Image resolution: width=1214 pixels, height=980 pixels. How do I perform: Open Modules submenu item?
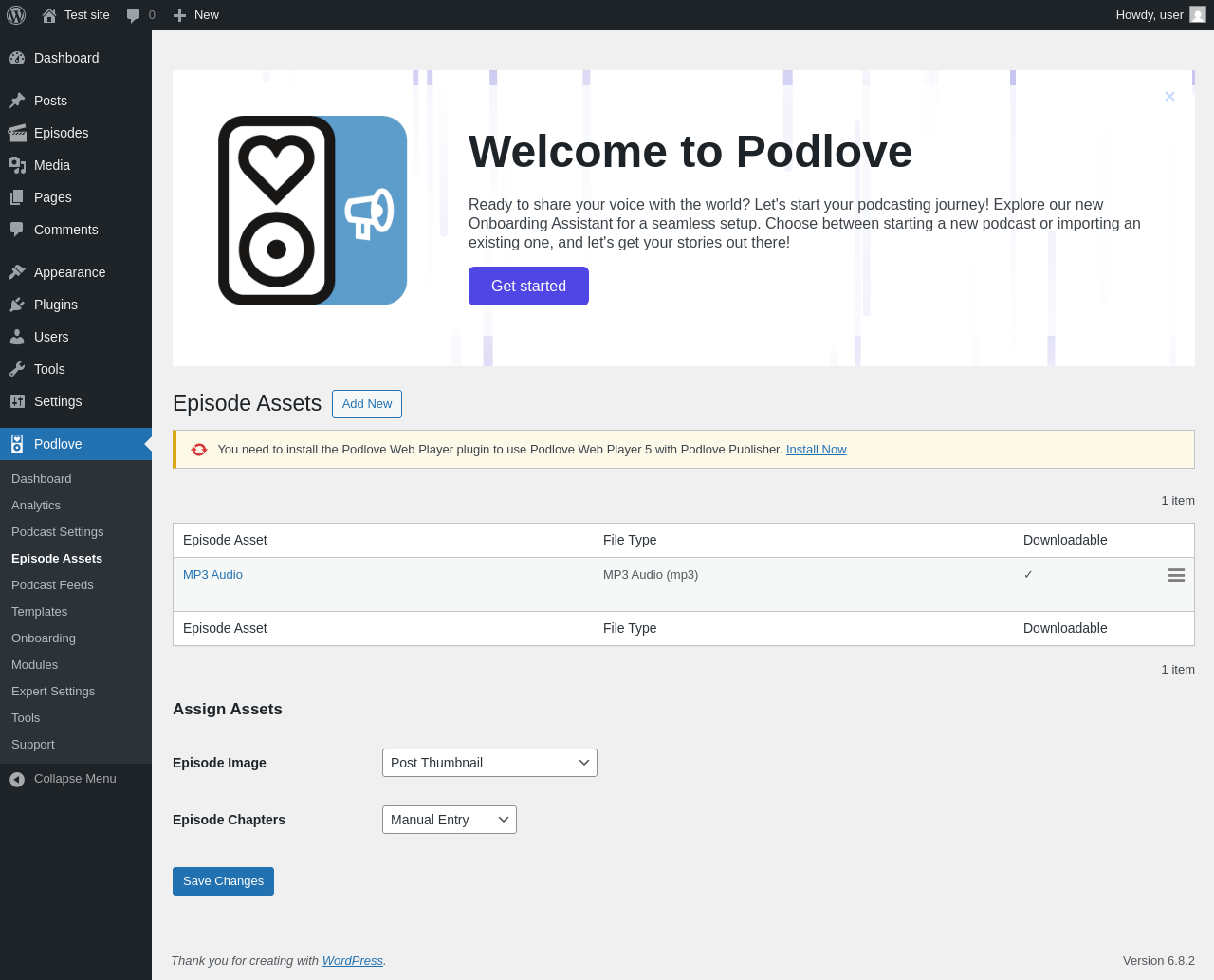pyautogui.click(x=35, y=665)
